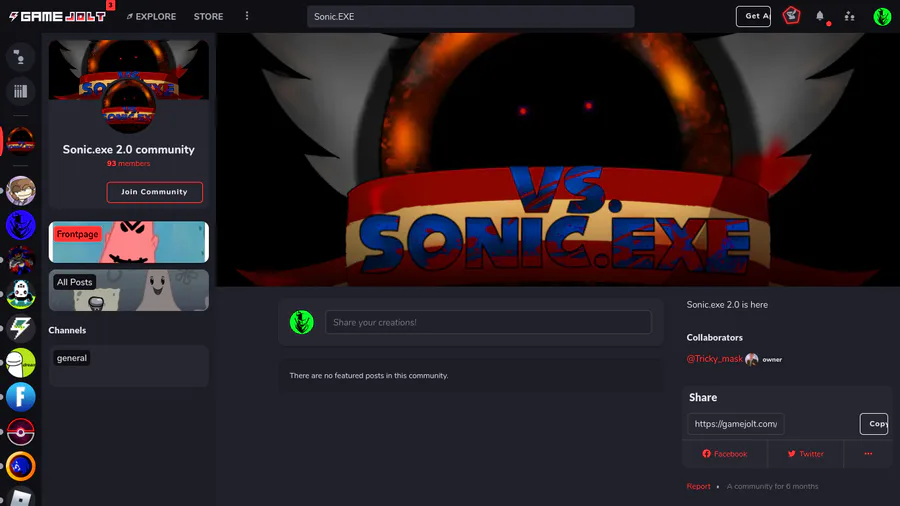Open the Pokeball community icon
Viewport: 900px width, 506px height.
tap(21, 431)
